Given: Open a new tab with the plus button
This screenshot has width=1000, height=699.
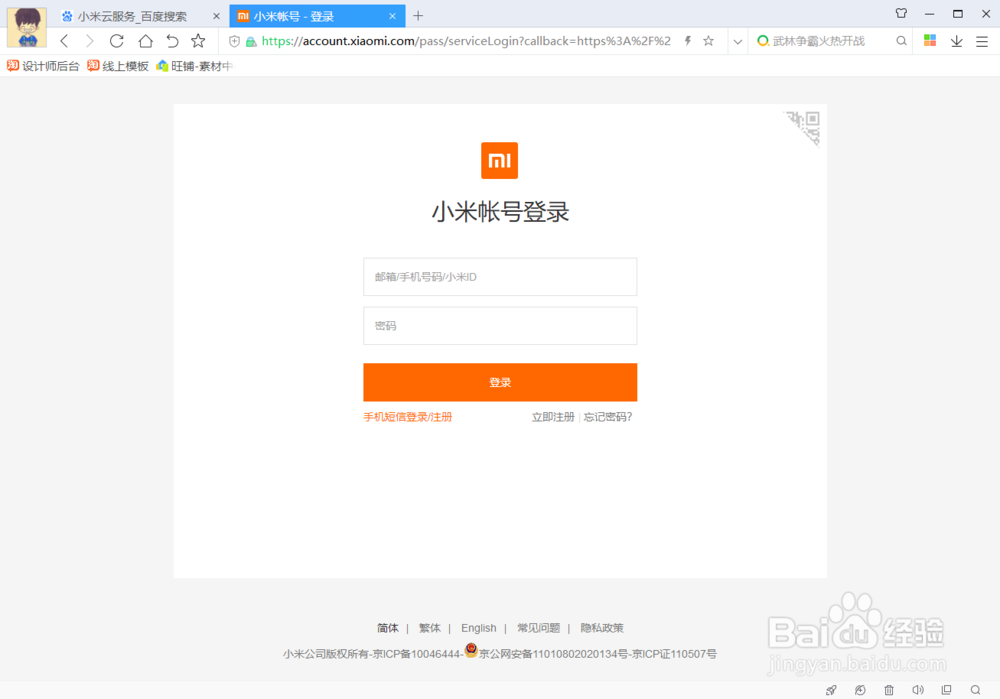Looking at the screenshot, I should click(x=416, y=16).
